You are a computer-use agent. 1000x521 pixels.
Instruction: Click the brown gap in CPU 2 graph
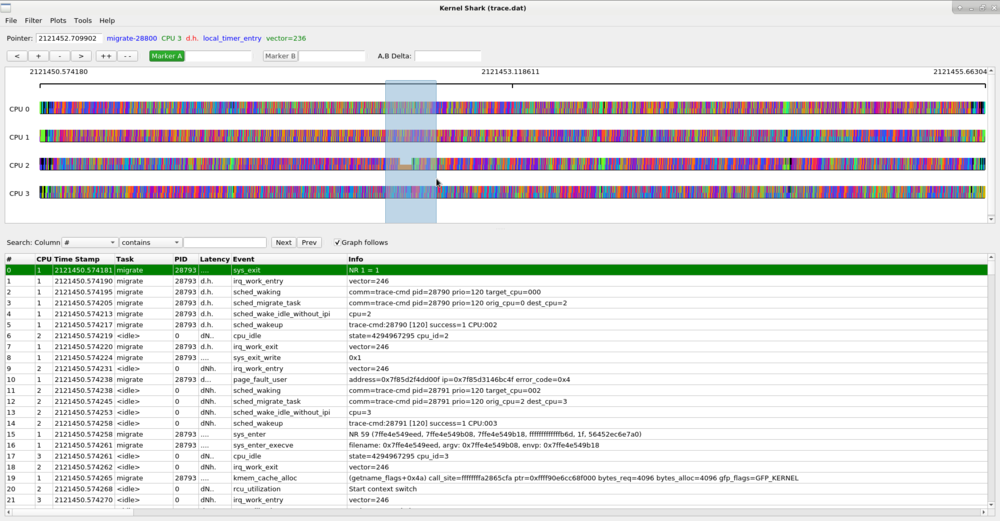click(x=405, y=167)
